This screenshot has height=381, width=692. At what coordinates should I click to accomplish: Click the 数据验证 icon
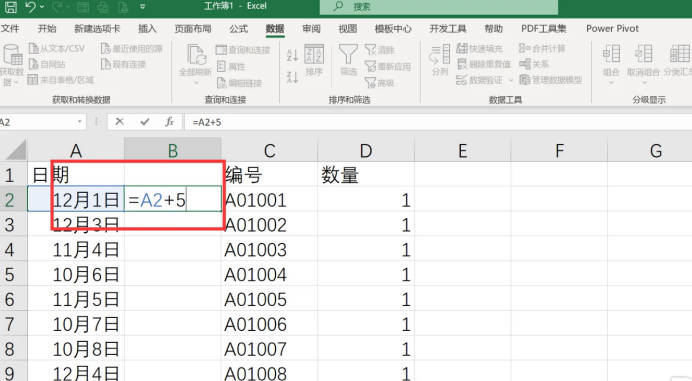point(462,80)
